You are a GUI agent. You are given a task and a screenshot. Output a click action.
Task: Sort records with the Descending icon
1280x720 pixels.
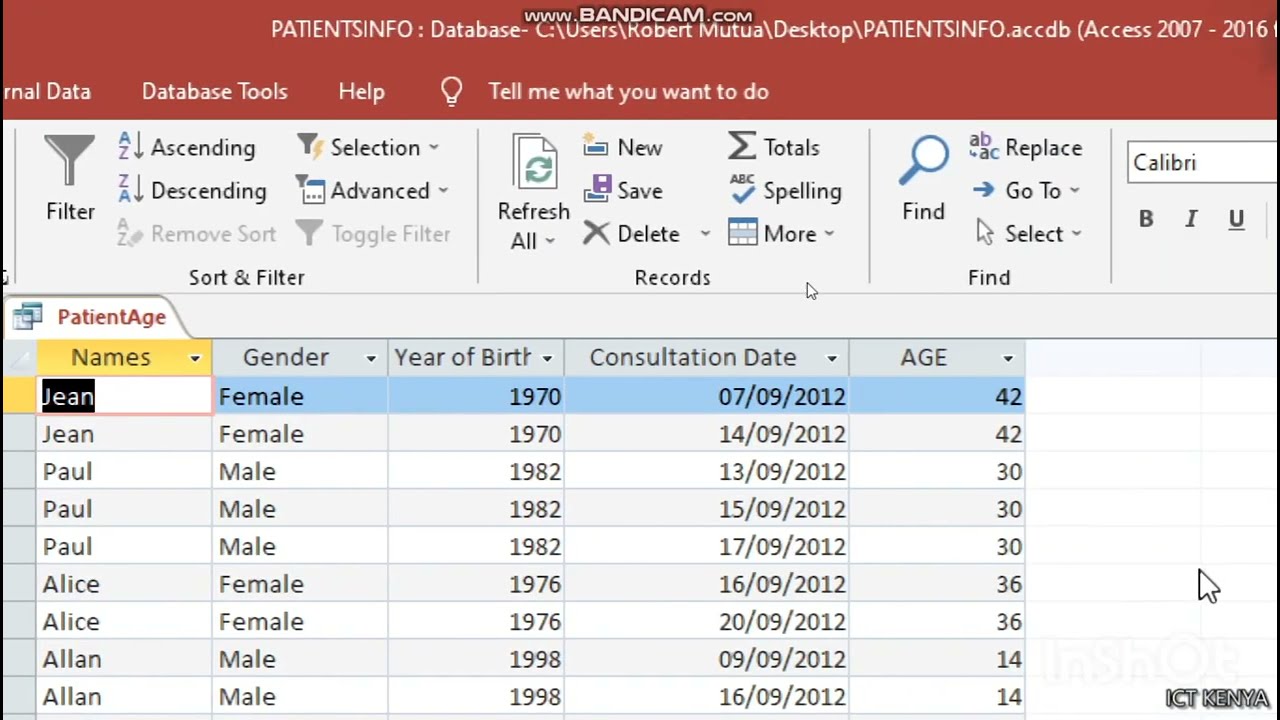tap(131, 190)
